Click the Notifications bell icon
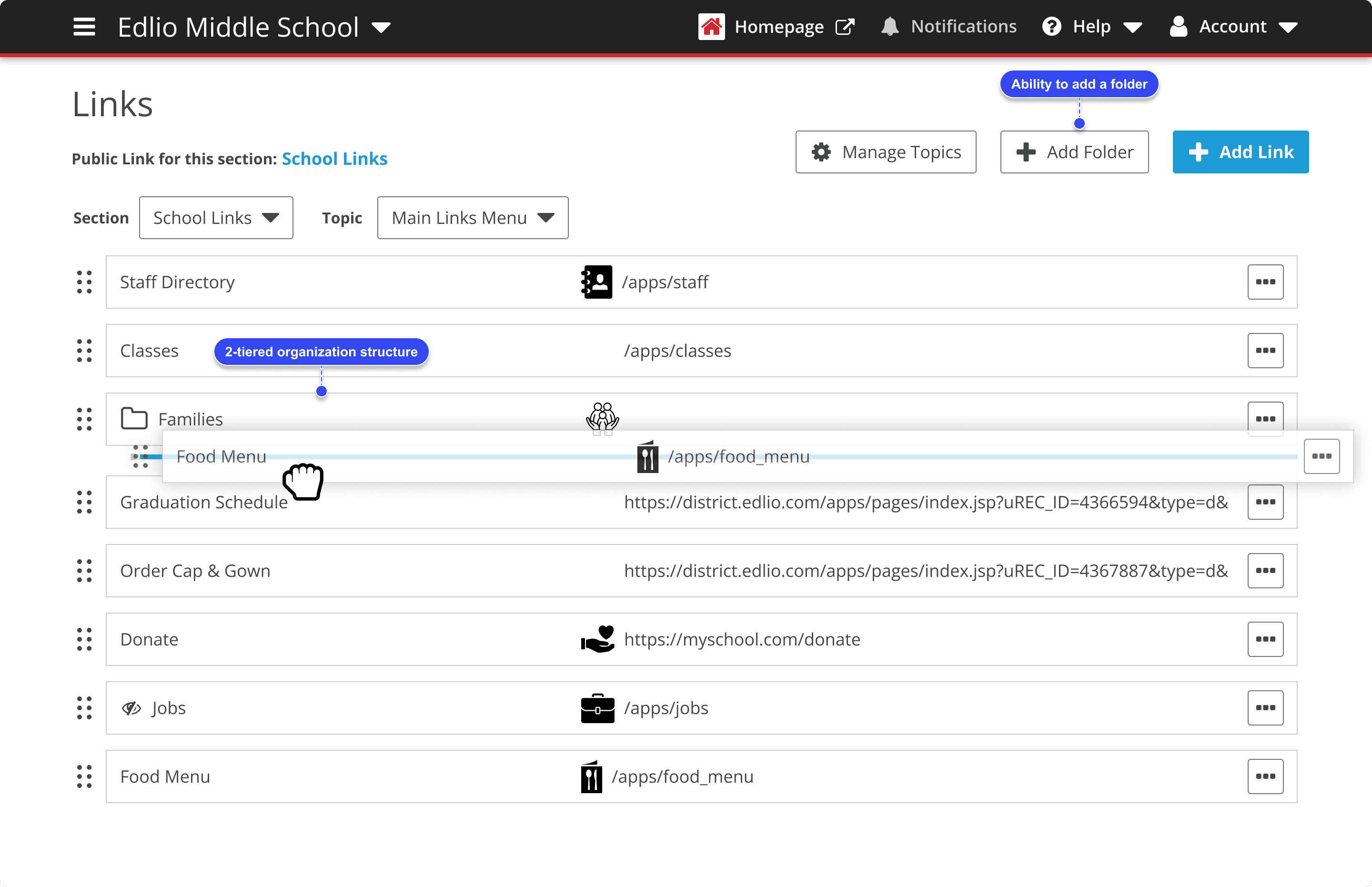Image resolution: width=1372 pixels, height=887 pixels. tap(890, 27)
